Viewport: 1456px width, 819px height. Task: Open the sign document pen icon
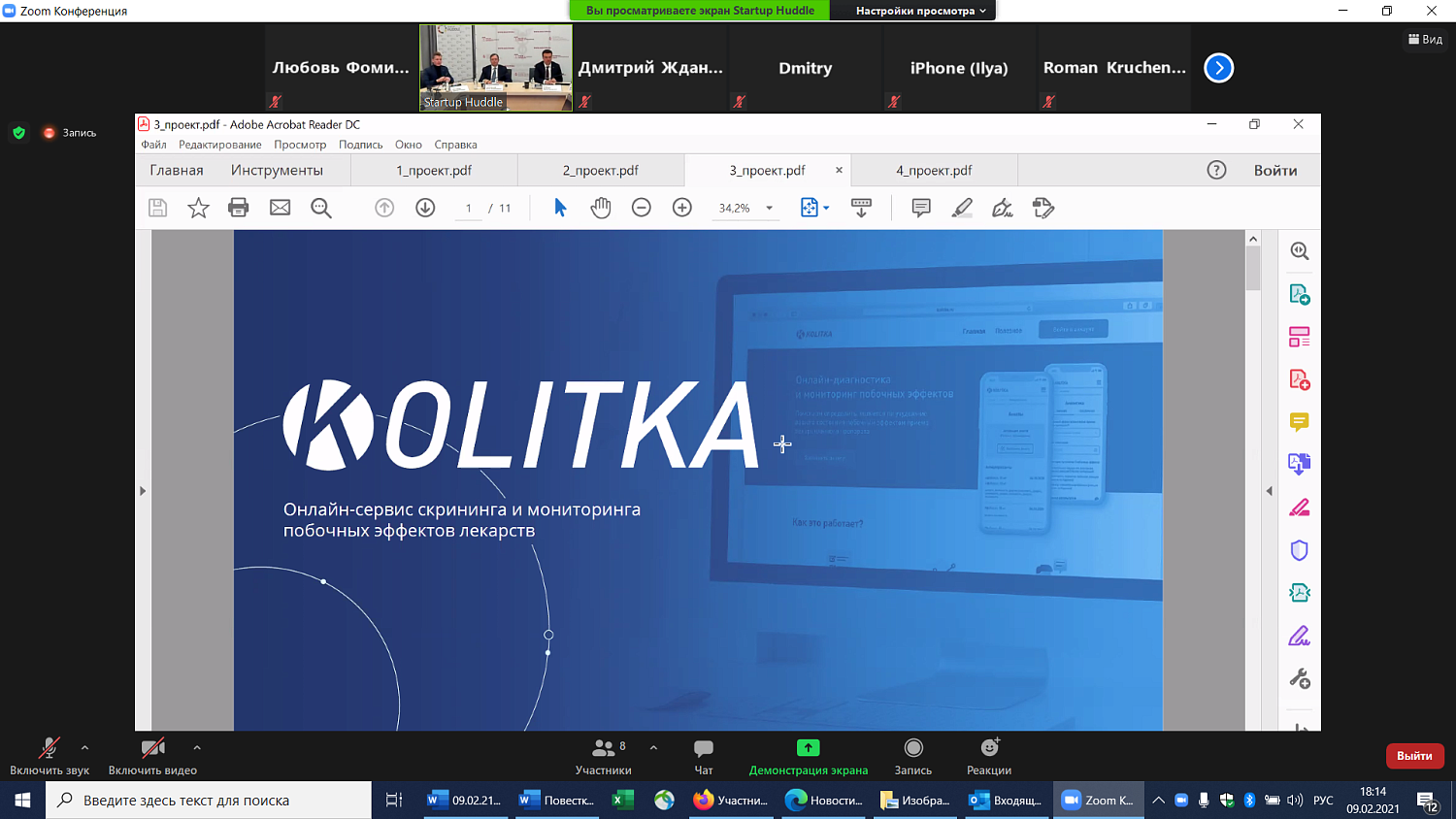tap(1003, 208)
